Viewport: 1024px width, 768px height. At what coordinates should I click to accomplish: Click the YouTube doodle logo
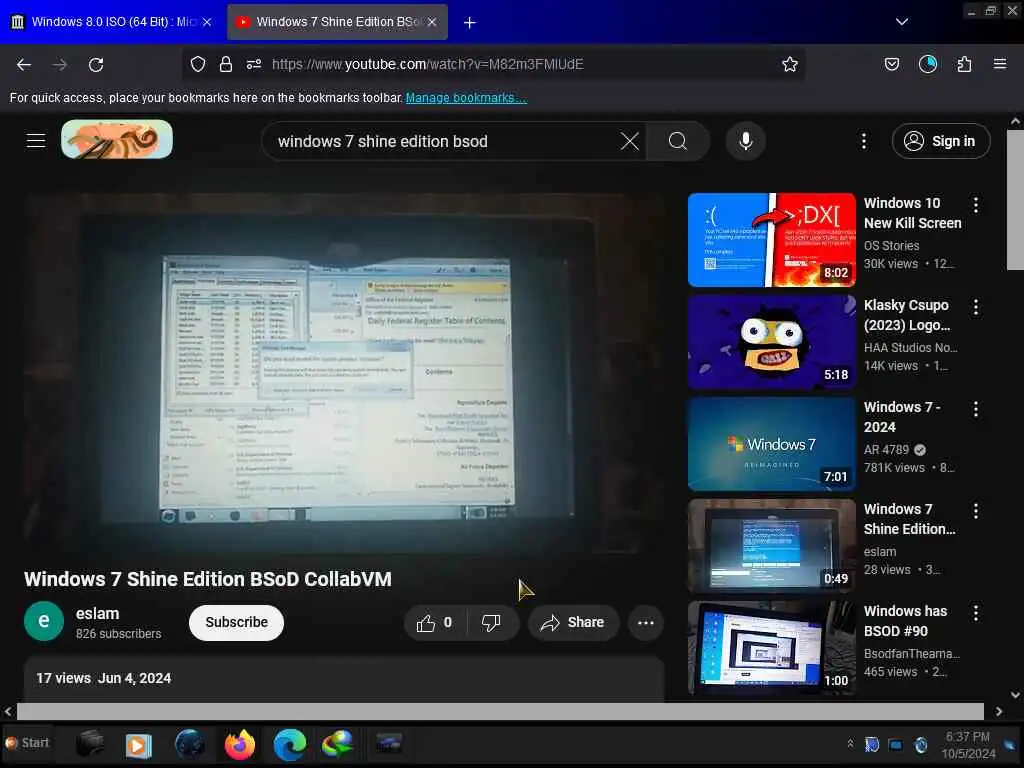click(117, 139)
